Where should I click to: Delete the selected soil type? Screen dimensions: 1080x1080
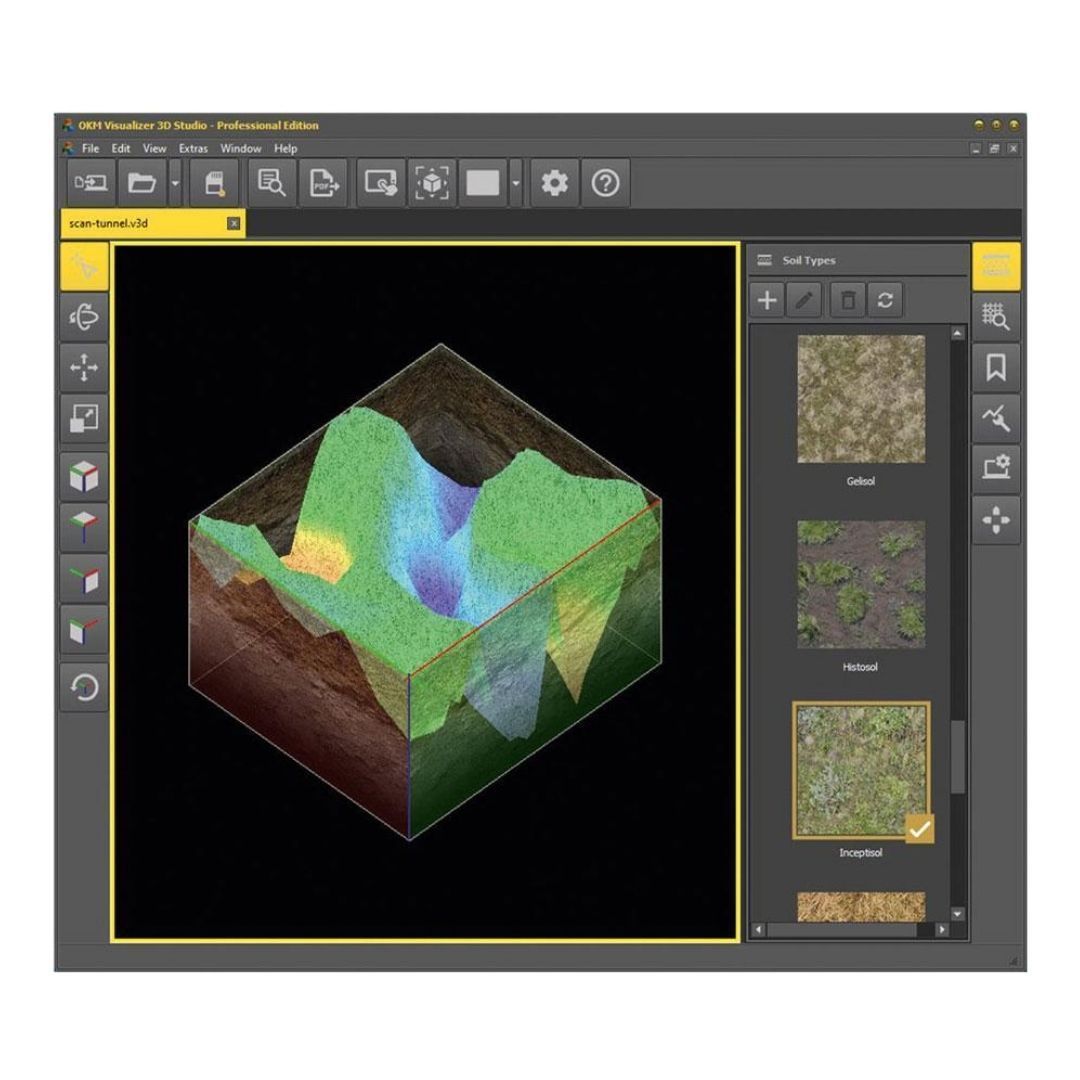(x=848, y=300)
